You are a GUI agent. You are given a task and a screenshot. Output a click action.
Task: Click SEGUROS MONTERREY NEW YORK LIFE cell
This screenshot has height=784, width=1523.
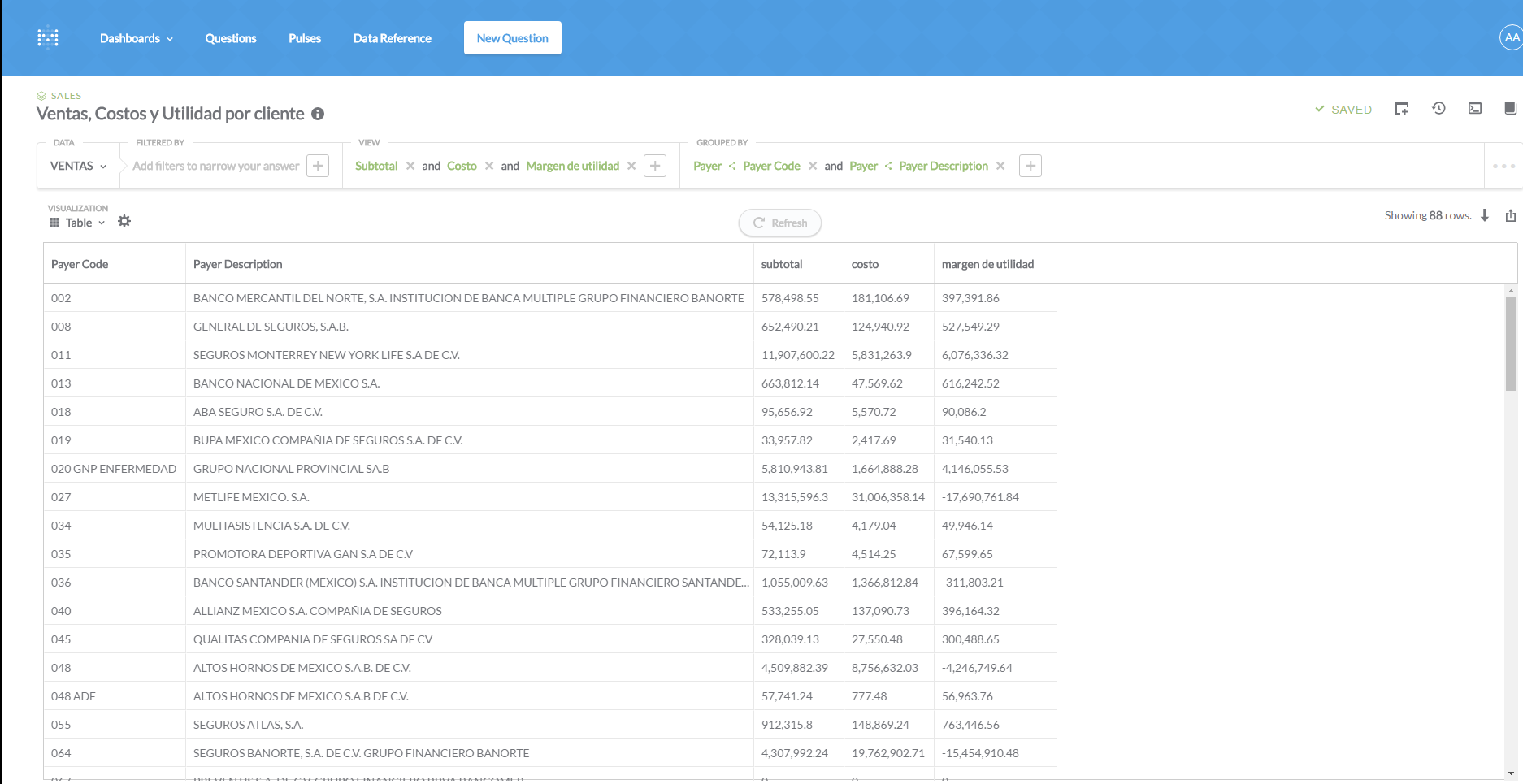[x=470, y=355]
